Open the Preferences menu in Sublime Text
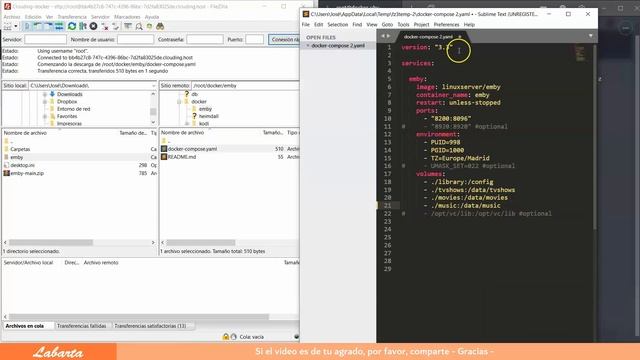Image resolution: width=640 pixels, height=360 pixels. pyautogui.click(x=446, y=24)
